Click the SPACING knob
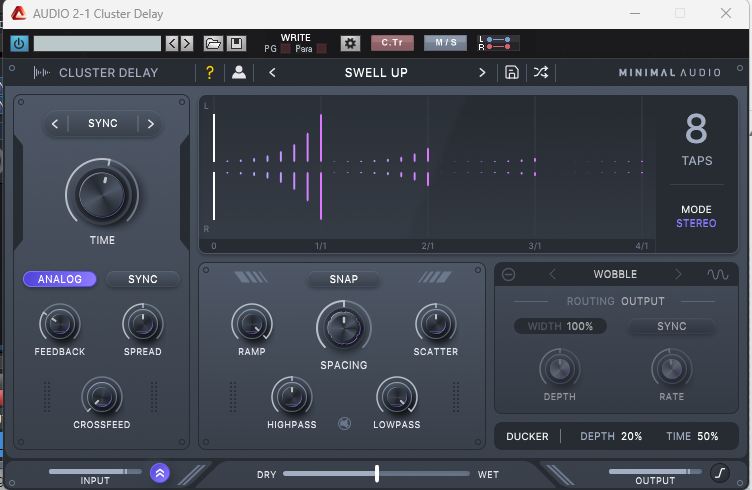752x490 pixels. pyautogui.click(x=344, y=328)
